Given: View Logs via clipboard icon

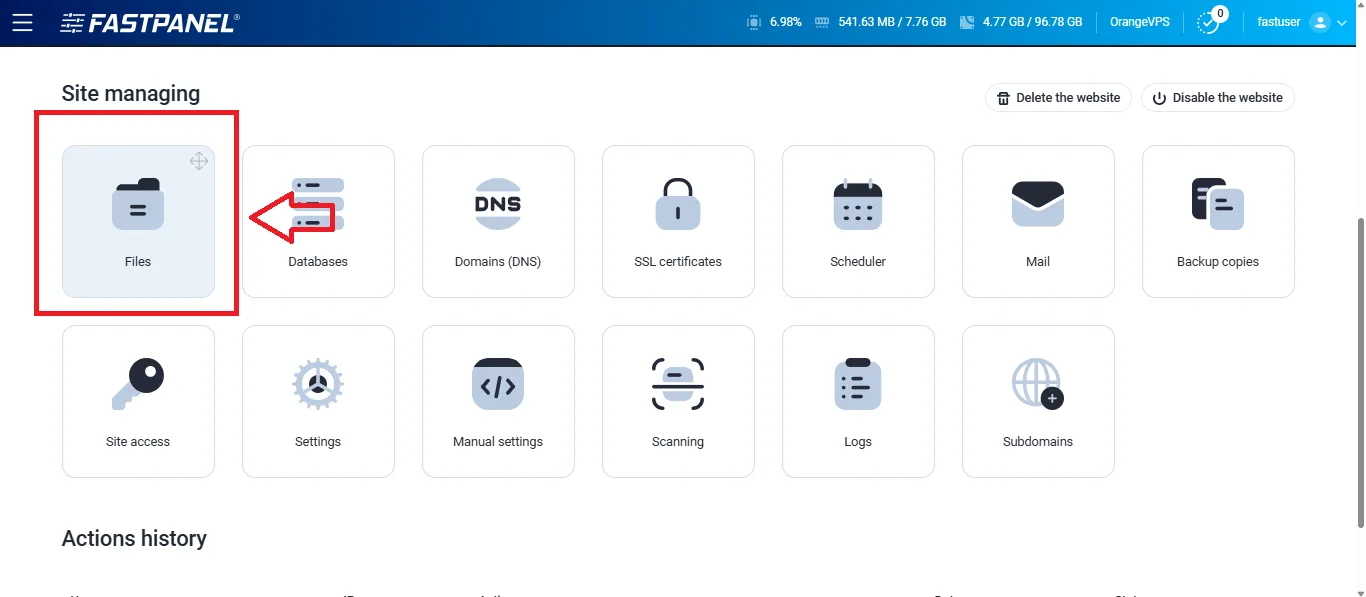Looking at the screenshot, I should (858, 383).
